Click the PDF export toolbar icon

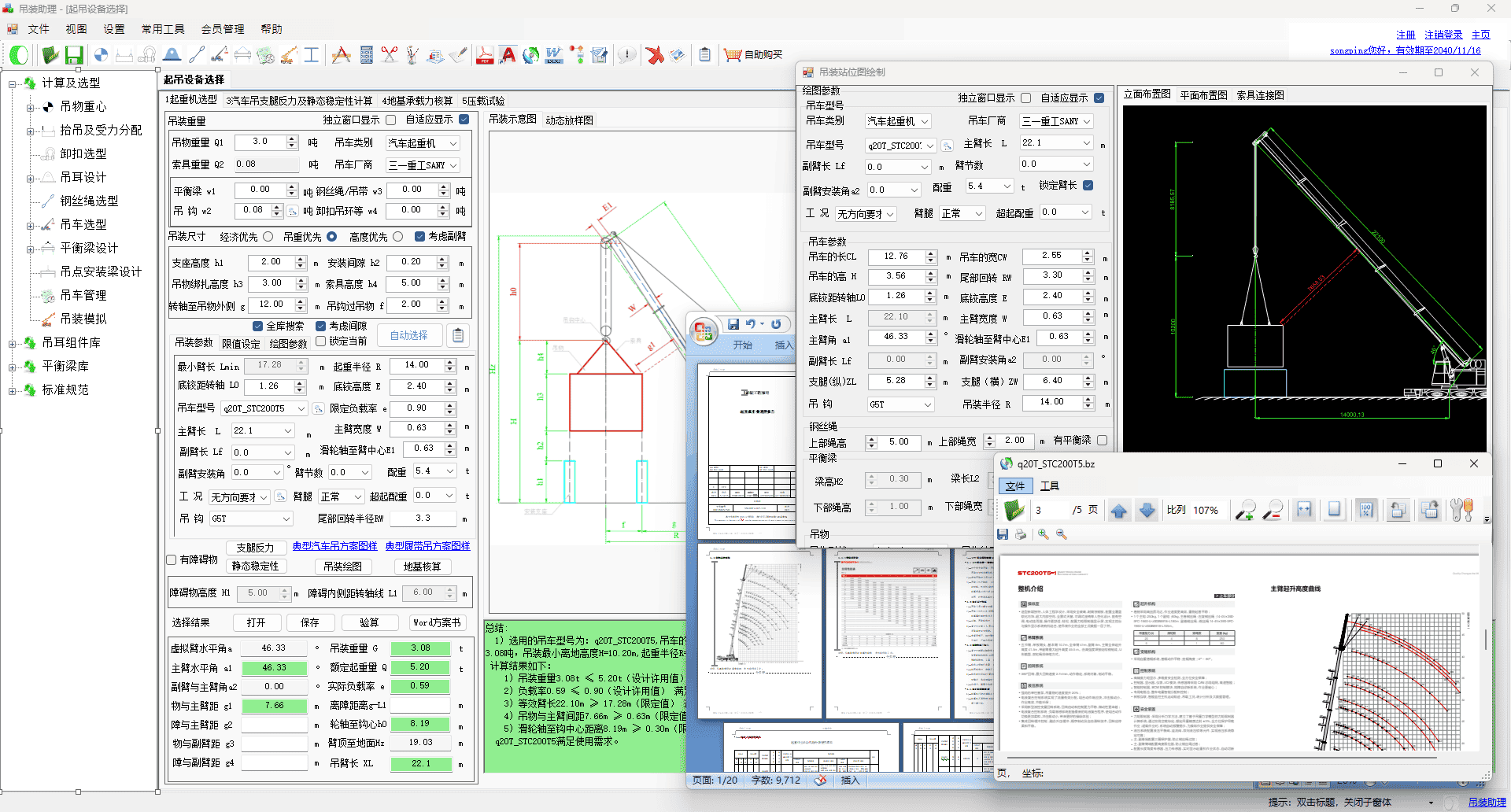click(485, 55)
